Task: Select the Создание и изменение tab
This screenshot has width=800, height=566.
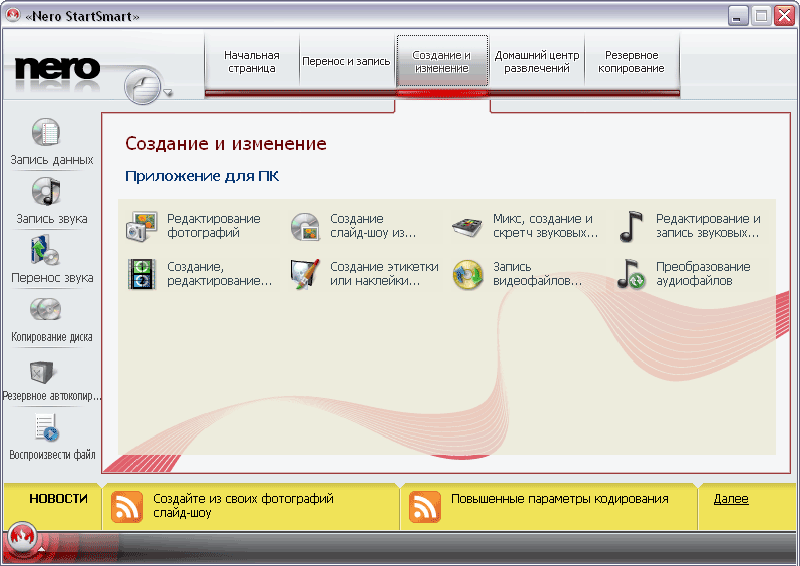Action: (x=442, y=62)
